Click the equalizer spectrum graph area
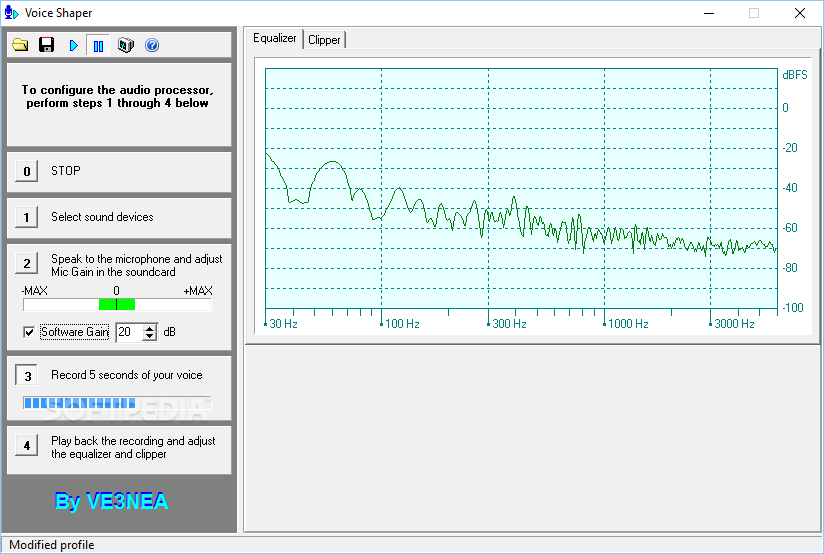The image size is (824, 554). (x=521, y=188)
